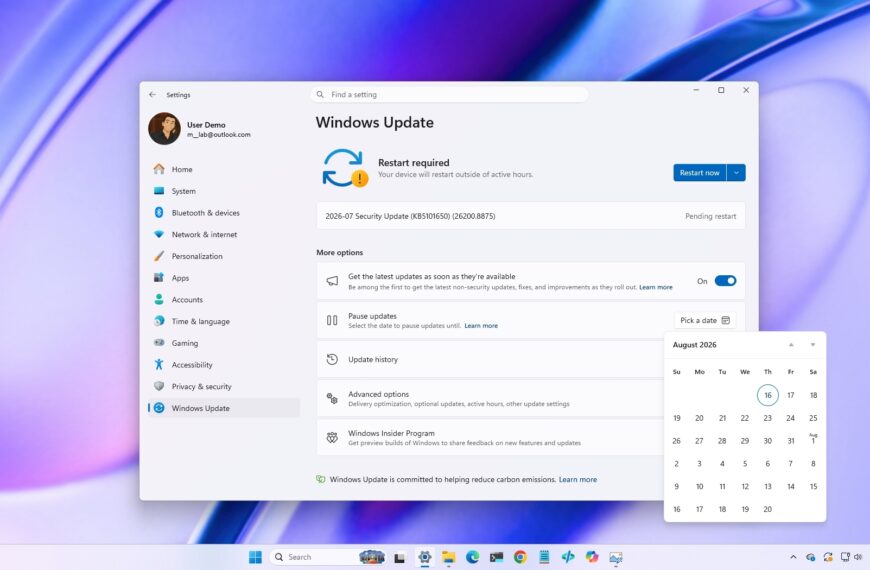Click the Time & language globe icon
The width and height of the screenshot is (870, 570).
point(159,321)
